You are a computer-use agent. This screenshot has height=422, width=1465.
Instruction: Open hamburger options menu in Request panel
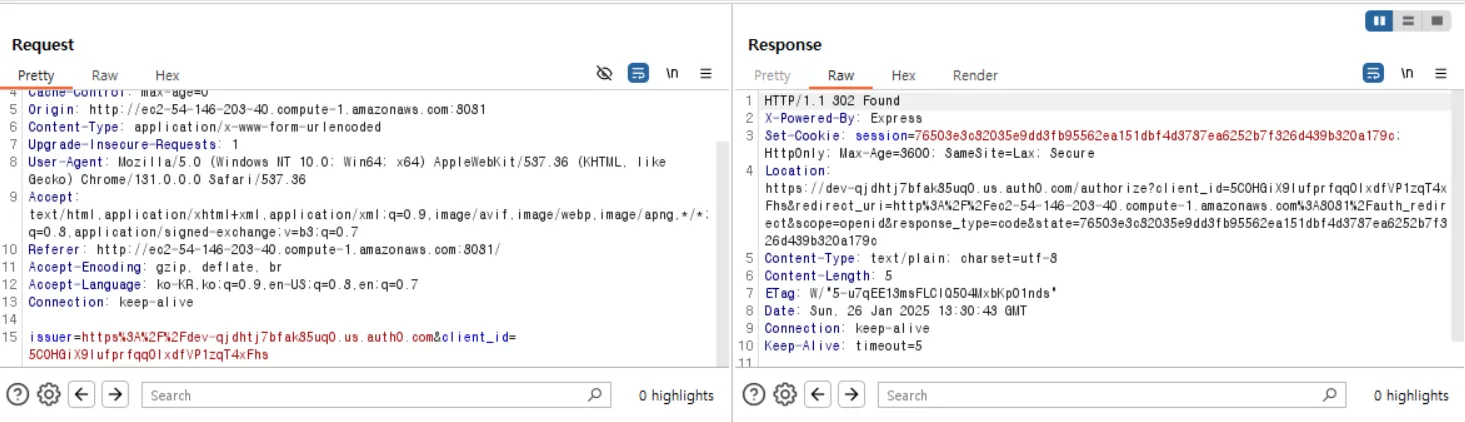[x=705, y=73]
